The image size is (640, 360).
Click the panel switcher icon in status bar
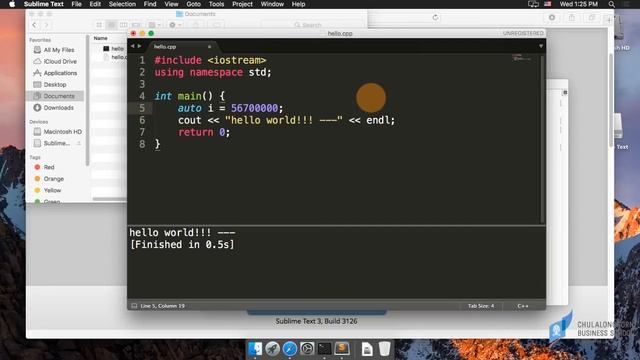coord(134,306)
